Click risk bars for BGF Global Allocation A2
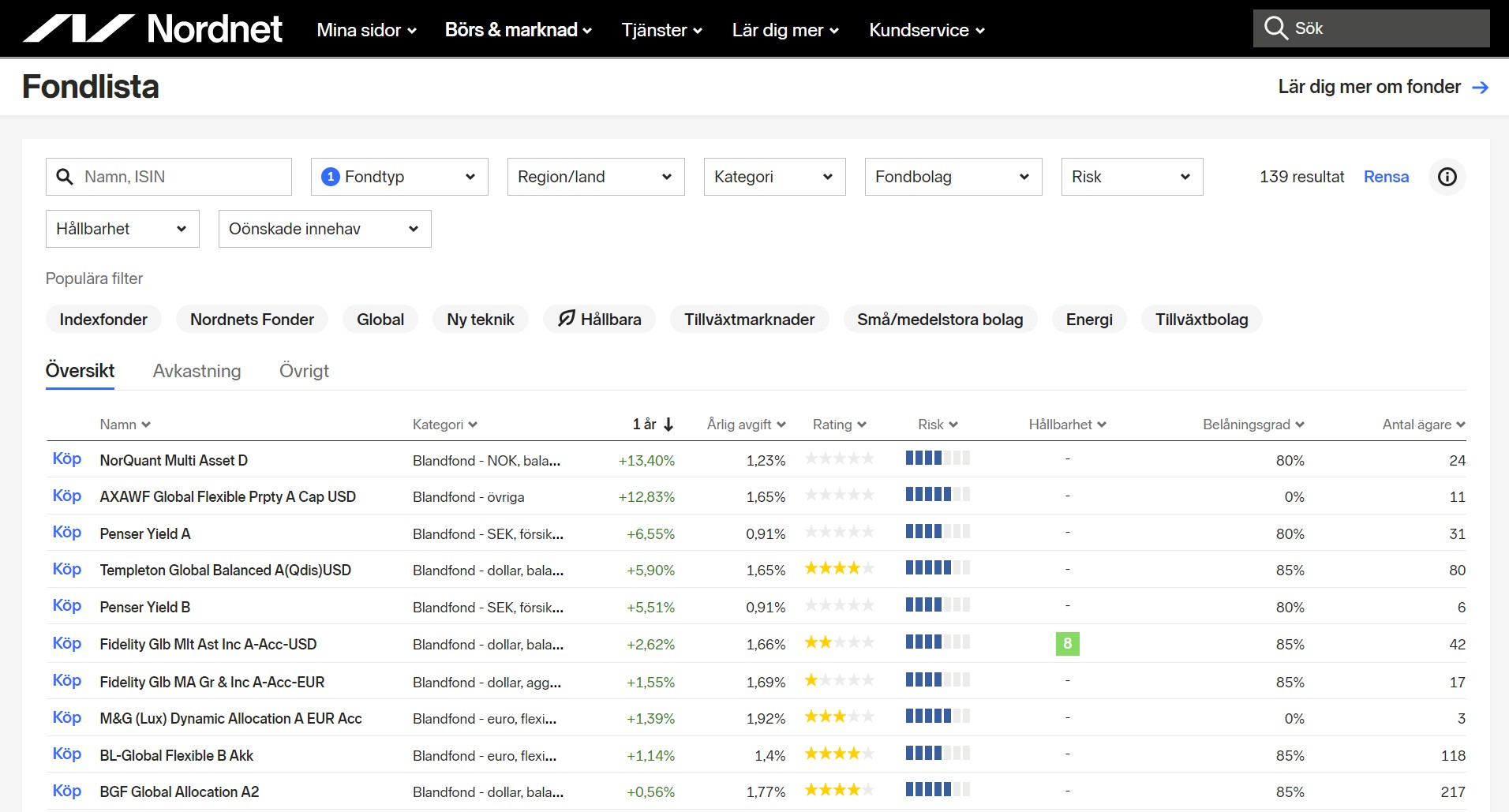Viewport: 1509px width, 812px height. pyautogui.click(x=938, y=789)
